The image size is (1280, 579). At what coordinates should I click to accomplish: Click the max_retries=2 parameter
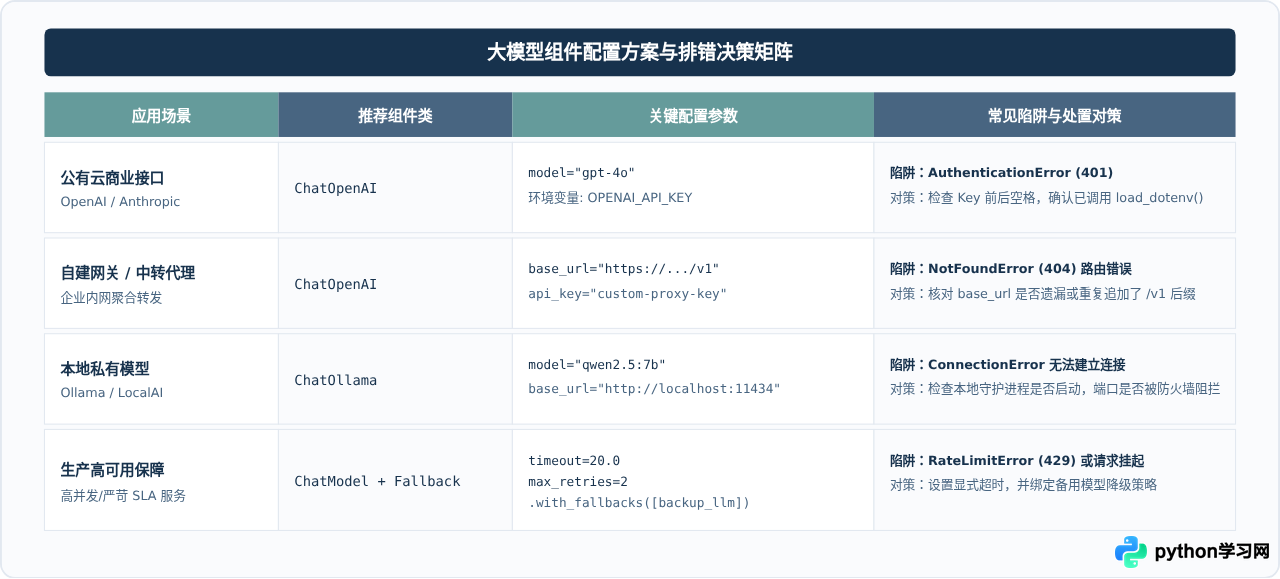tap(578, 482)
